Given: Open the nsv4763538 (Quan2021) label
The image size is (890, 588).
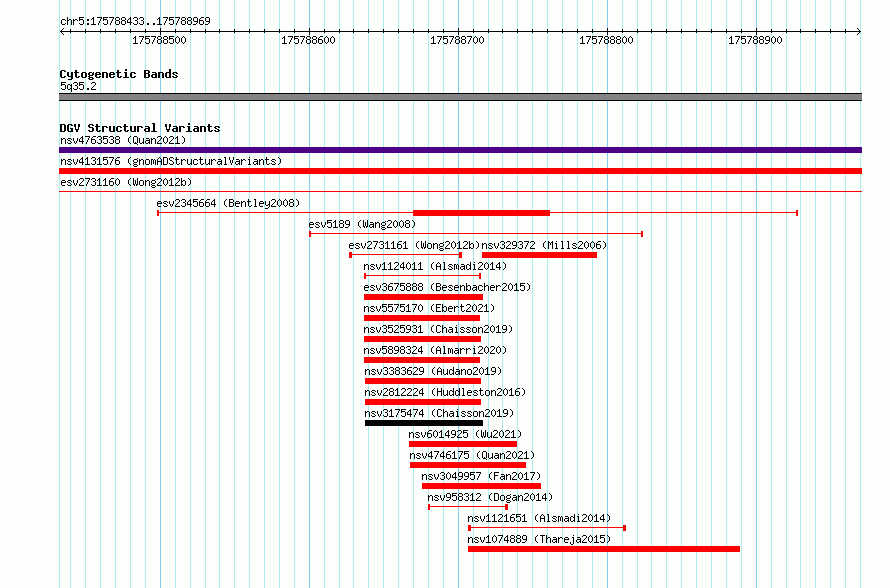Looking at the screenshot, I should tap(123, 140).
